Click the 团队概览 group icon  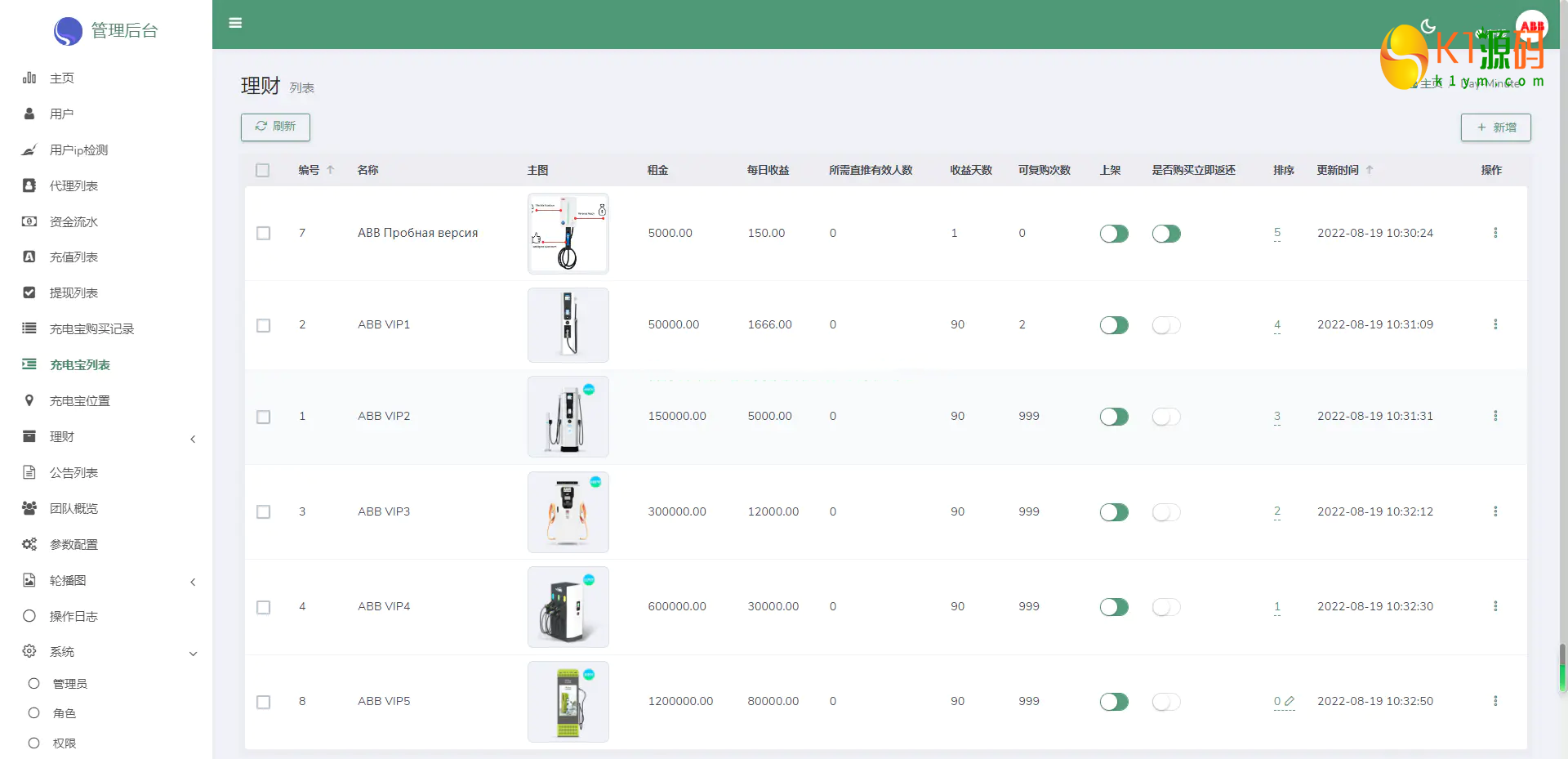(29, 508)
